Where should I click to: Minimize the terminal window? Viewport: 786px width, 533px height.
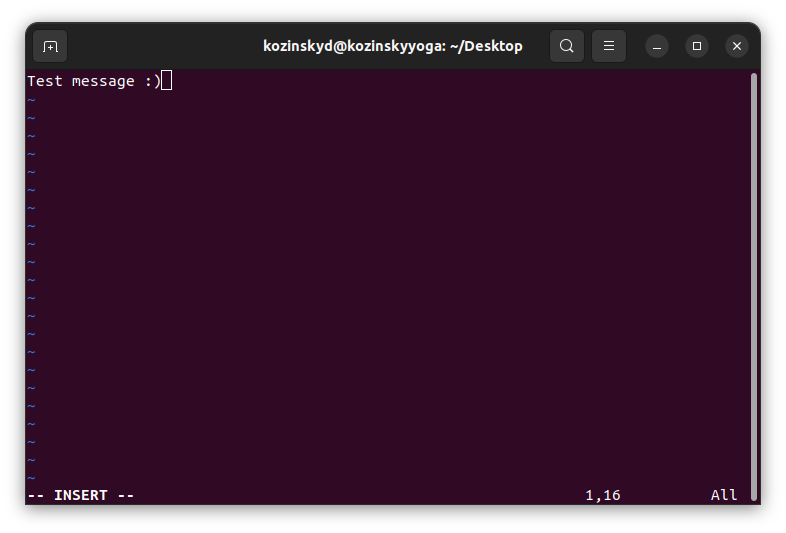657,47
